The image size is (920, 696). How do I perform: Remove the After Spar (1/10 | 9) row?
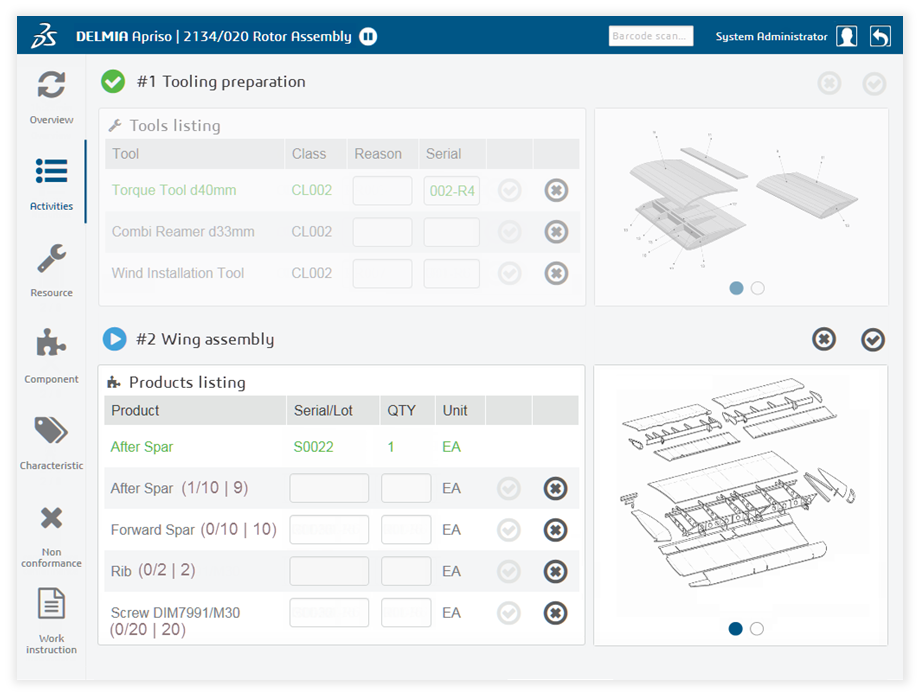click(555, 488)
